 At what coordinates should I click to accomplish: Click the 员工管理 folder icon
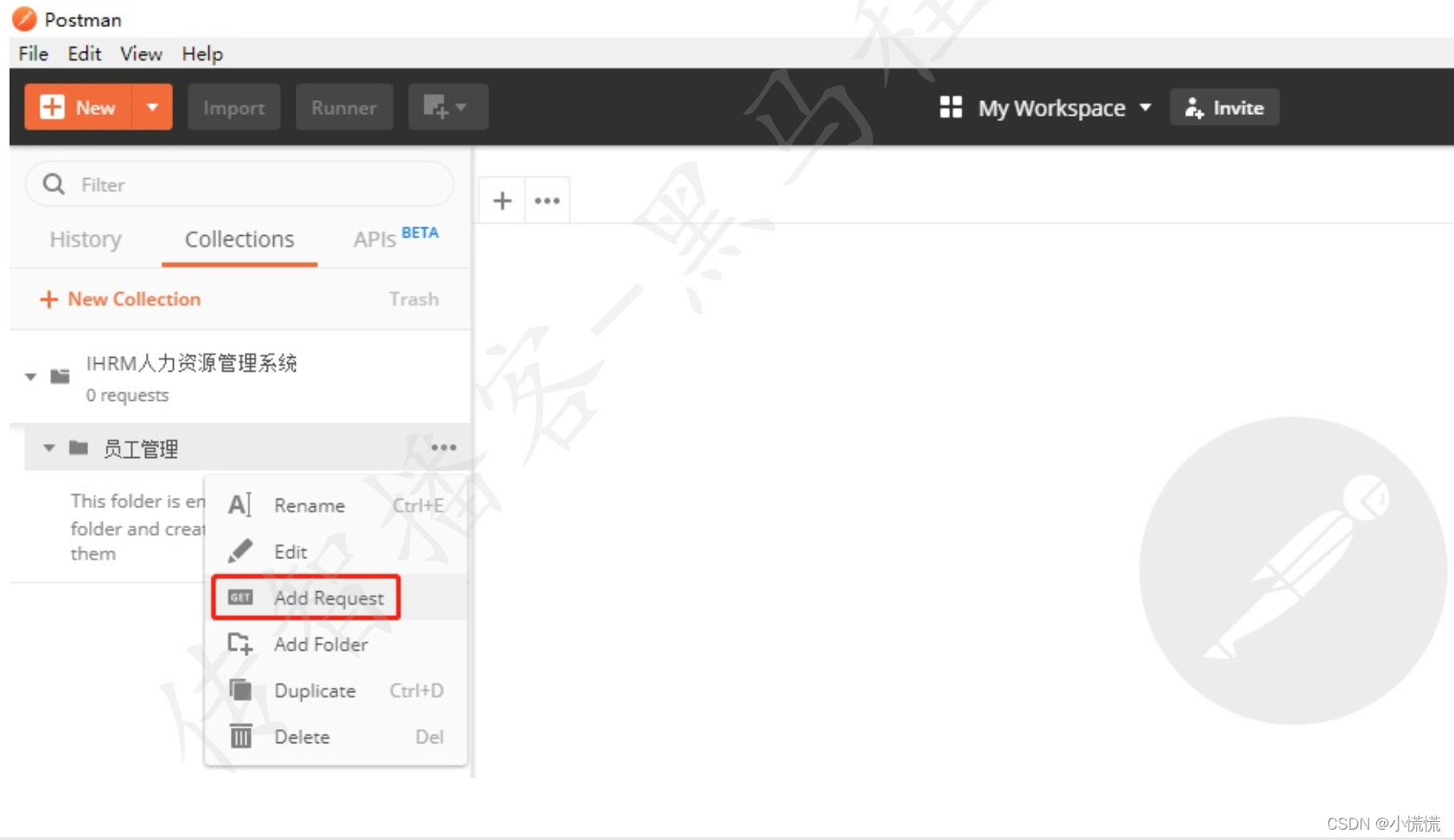pyautogui.click(x=79, y=447)
